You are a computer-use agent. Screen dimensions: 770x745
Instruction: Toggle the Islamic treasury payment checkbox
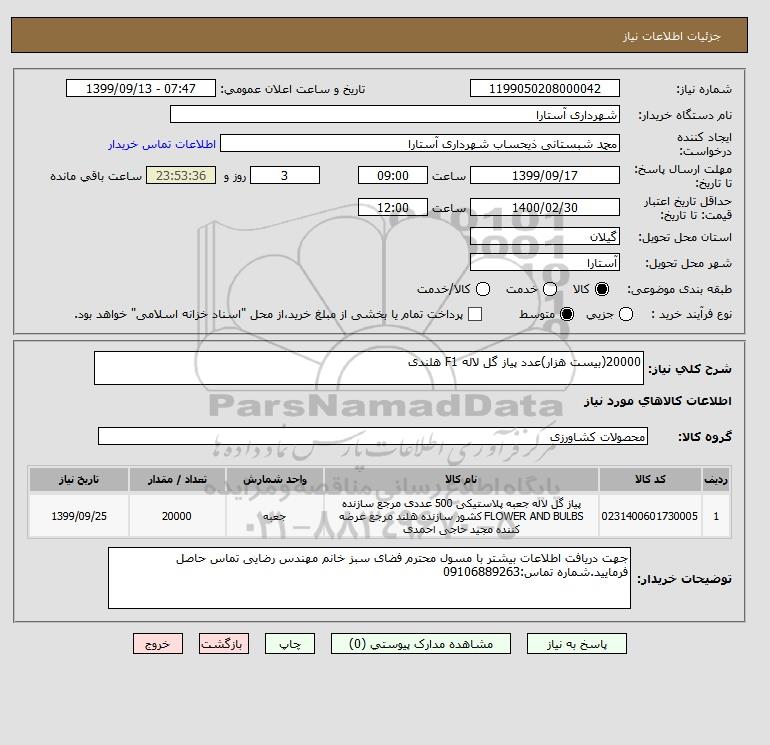475,314
